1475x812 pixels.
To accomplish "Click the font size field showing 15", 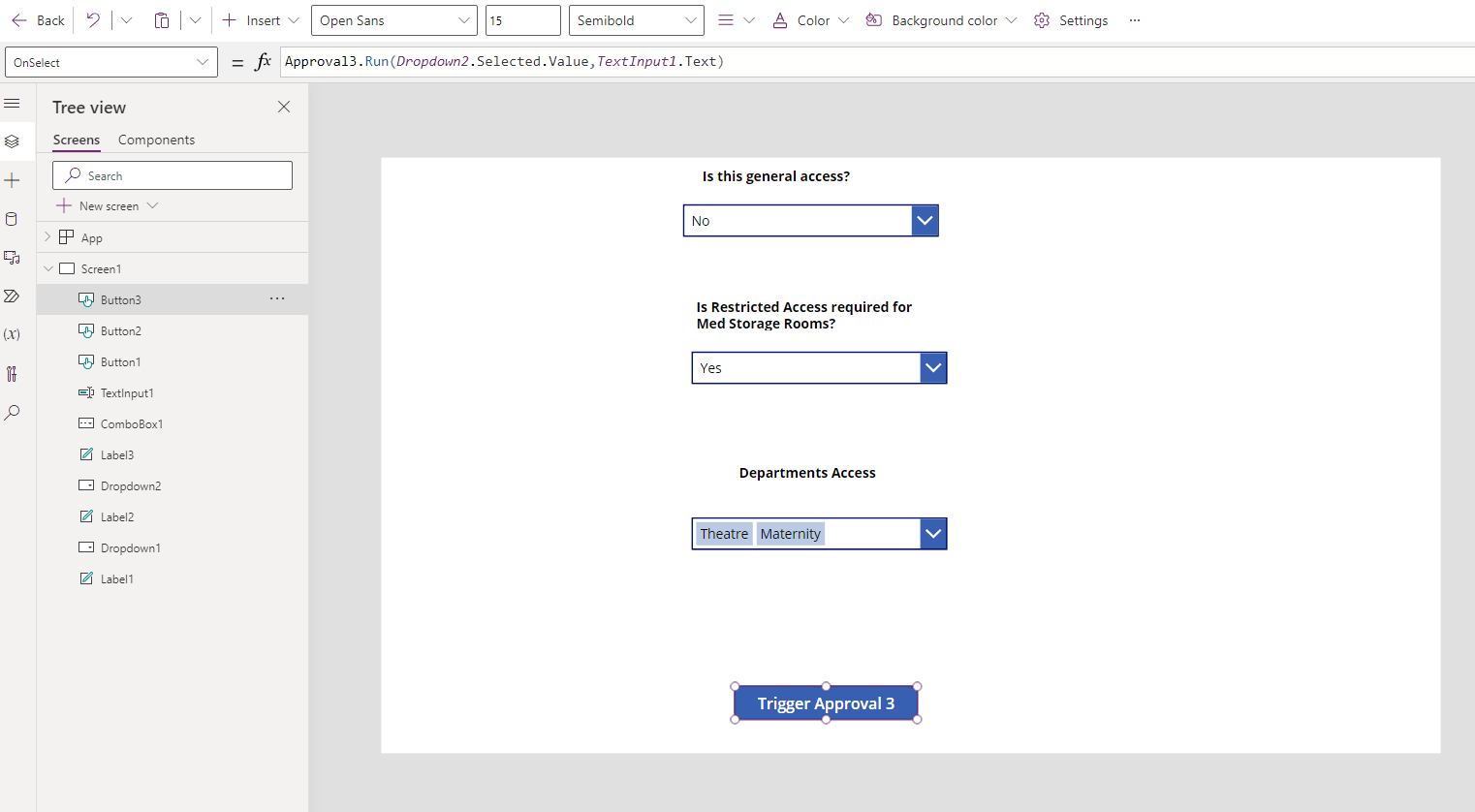I will coord(523,20).
